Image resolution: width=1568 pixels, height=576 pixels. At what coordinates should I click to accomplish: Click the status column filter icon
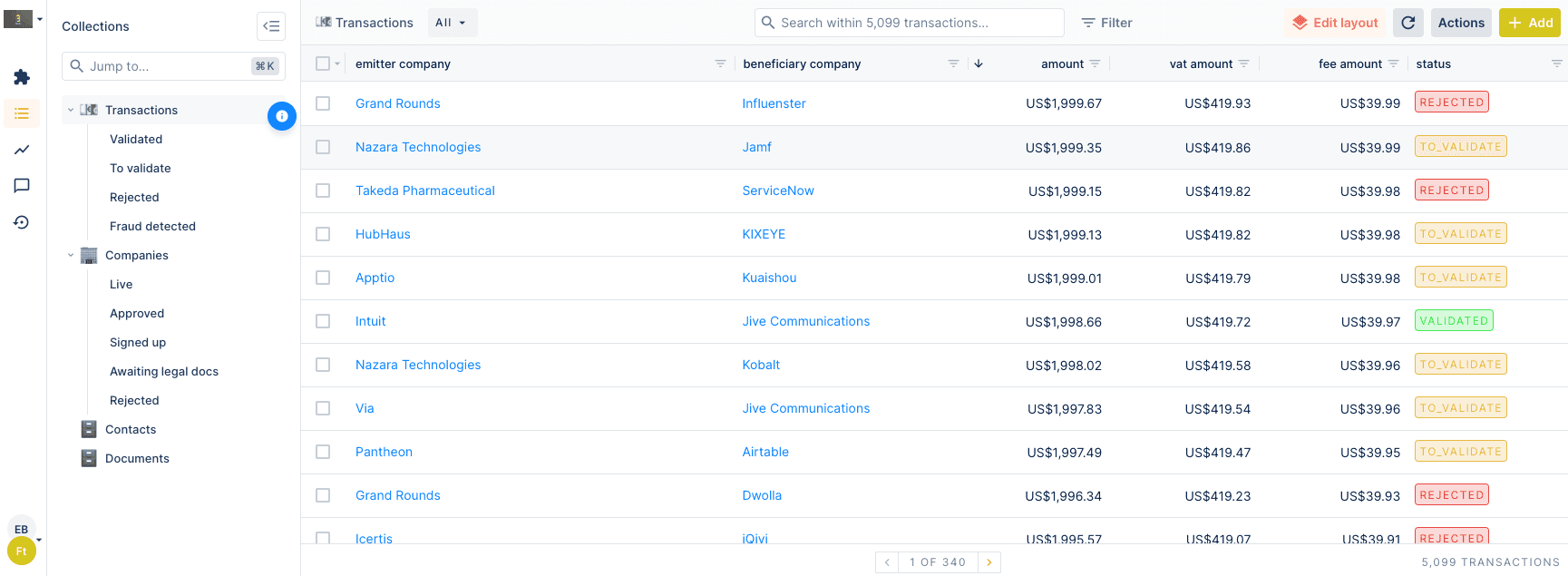(x=1556, y=63)
